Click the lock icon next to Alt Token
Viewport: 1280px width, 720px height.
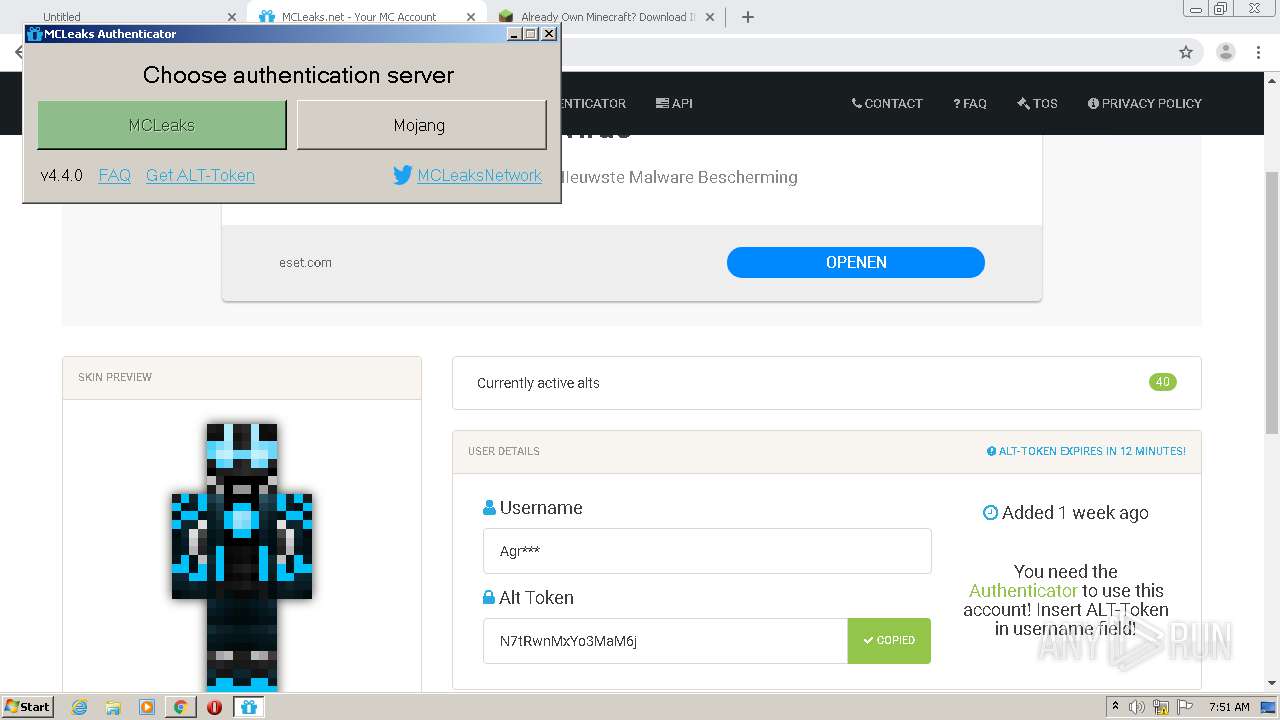click(x=489, y=598)
